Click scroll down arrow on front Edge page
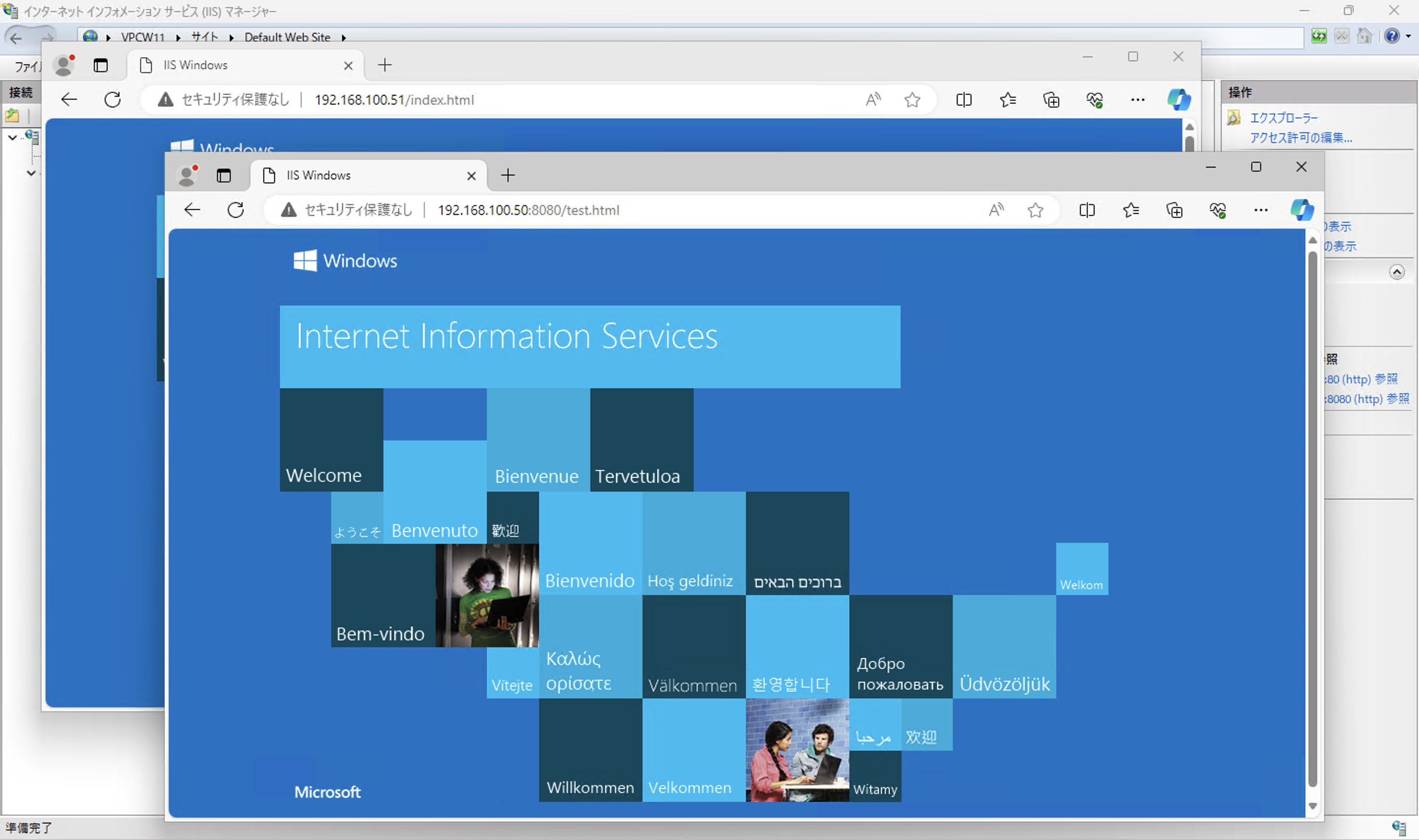Screen dimensions: 1419x840 tap(1313, 806)
